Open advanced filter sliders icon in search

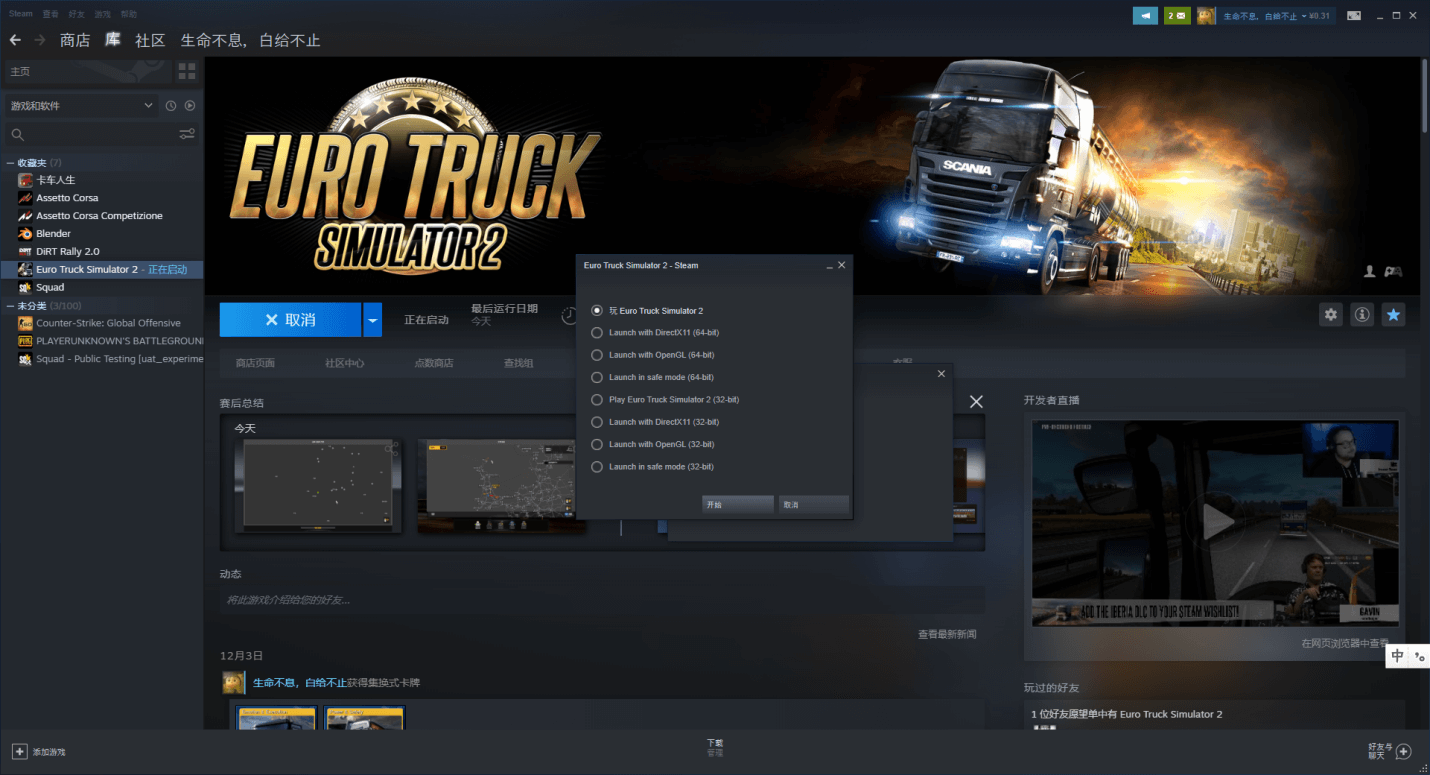click(x=187, y=134)
